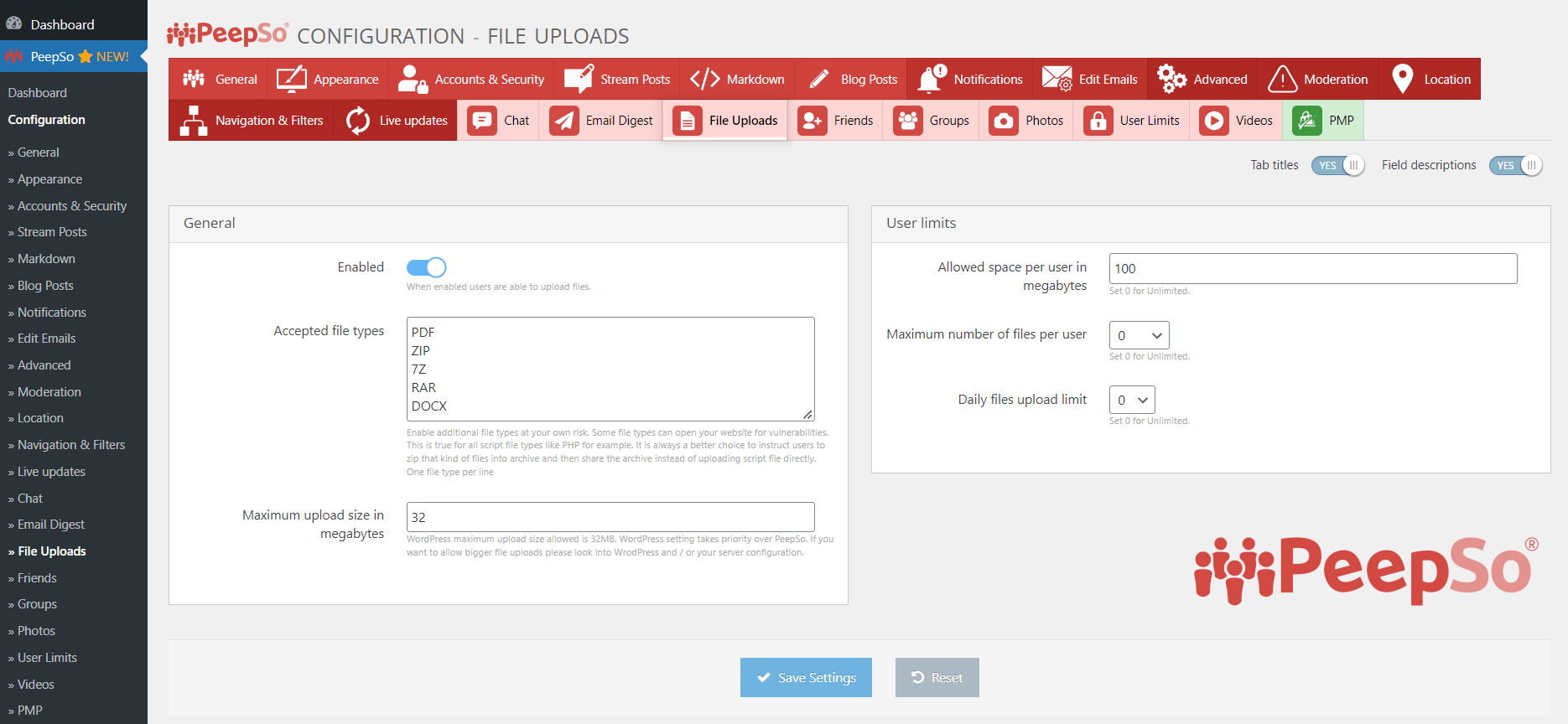
Task: Click the Markdown code brackets icon
Action: [x=705, y=79]
